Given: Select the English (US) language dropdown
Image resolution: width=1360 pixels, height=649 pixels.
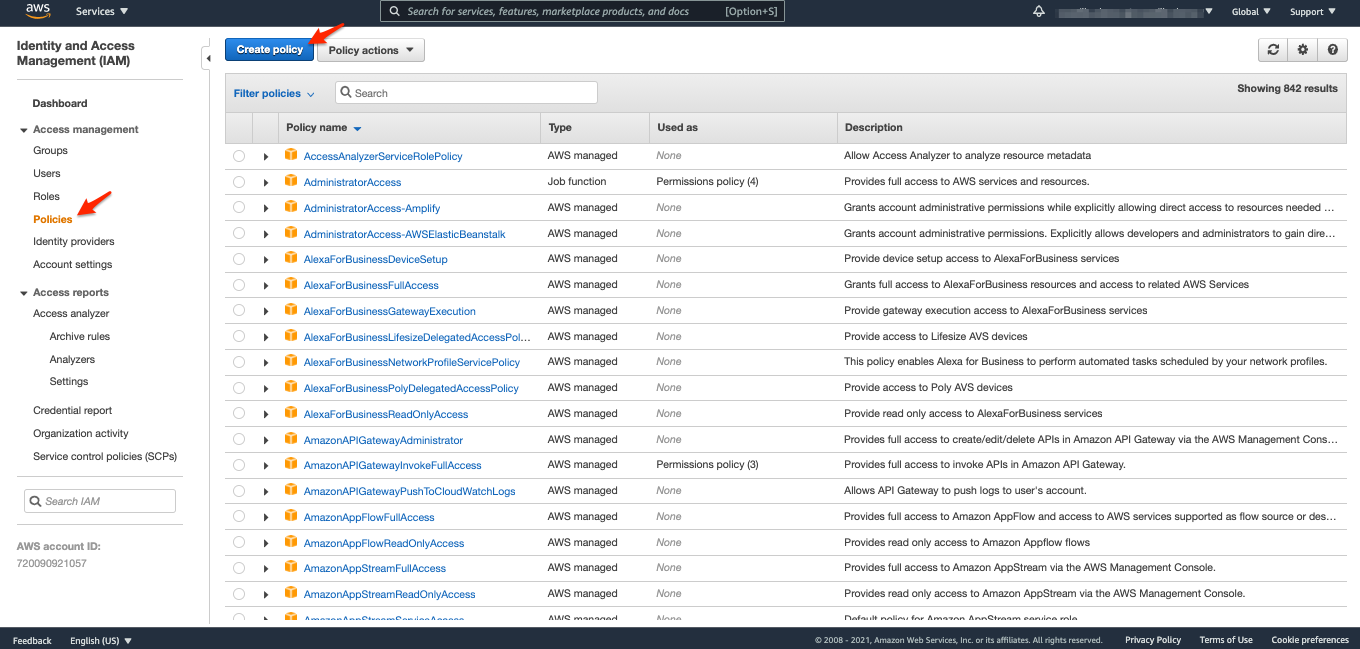Looking at the screenshot, I should [x=101, y=640].
